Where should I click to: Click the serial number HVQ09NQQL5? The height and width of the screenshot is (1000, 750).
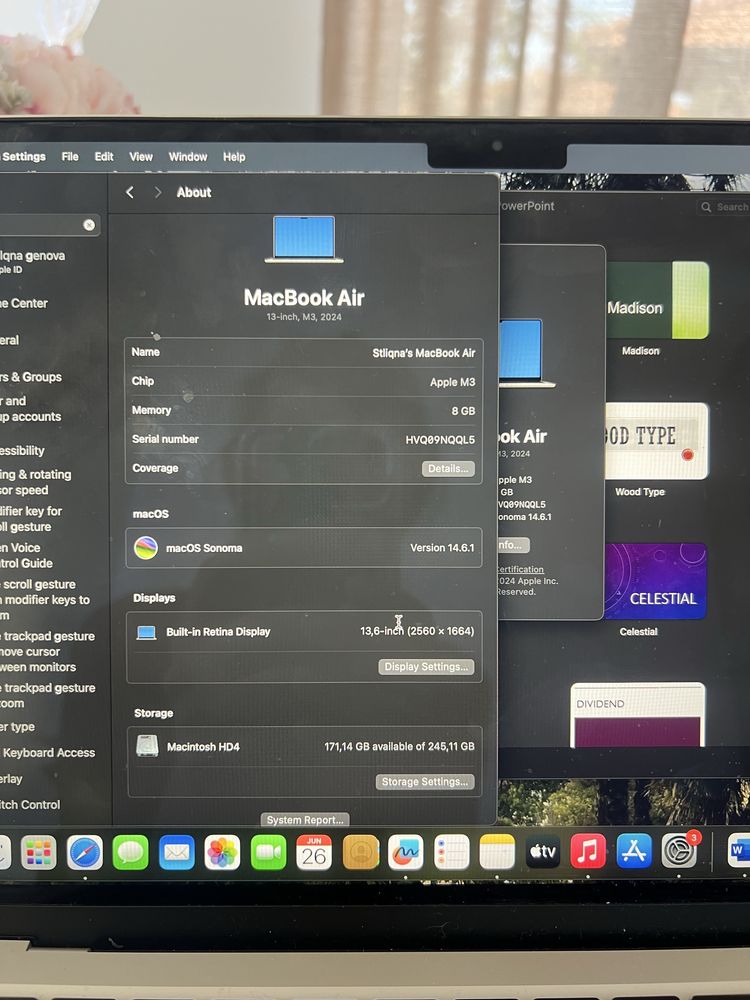(x=440, y=440)
